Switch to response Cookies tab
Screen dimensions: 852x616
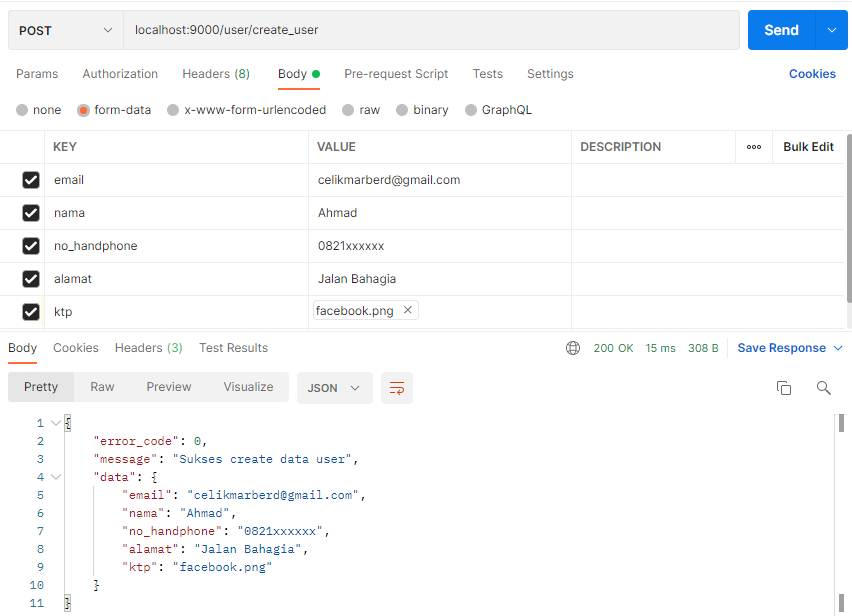(x=76, y=348)
